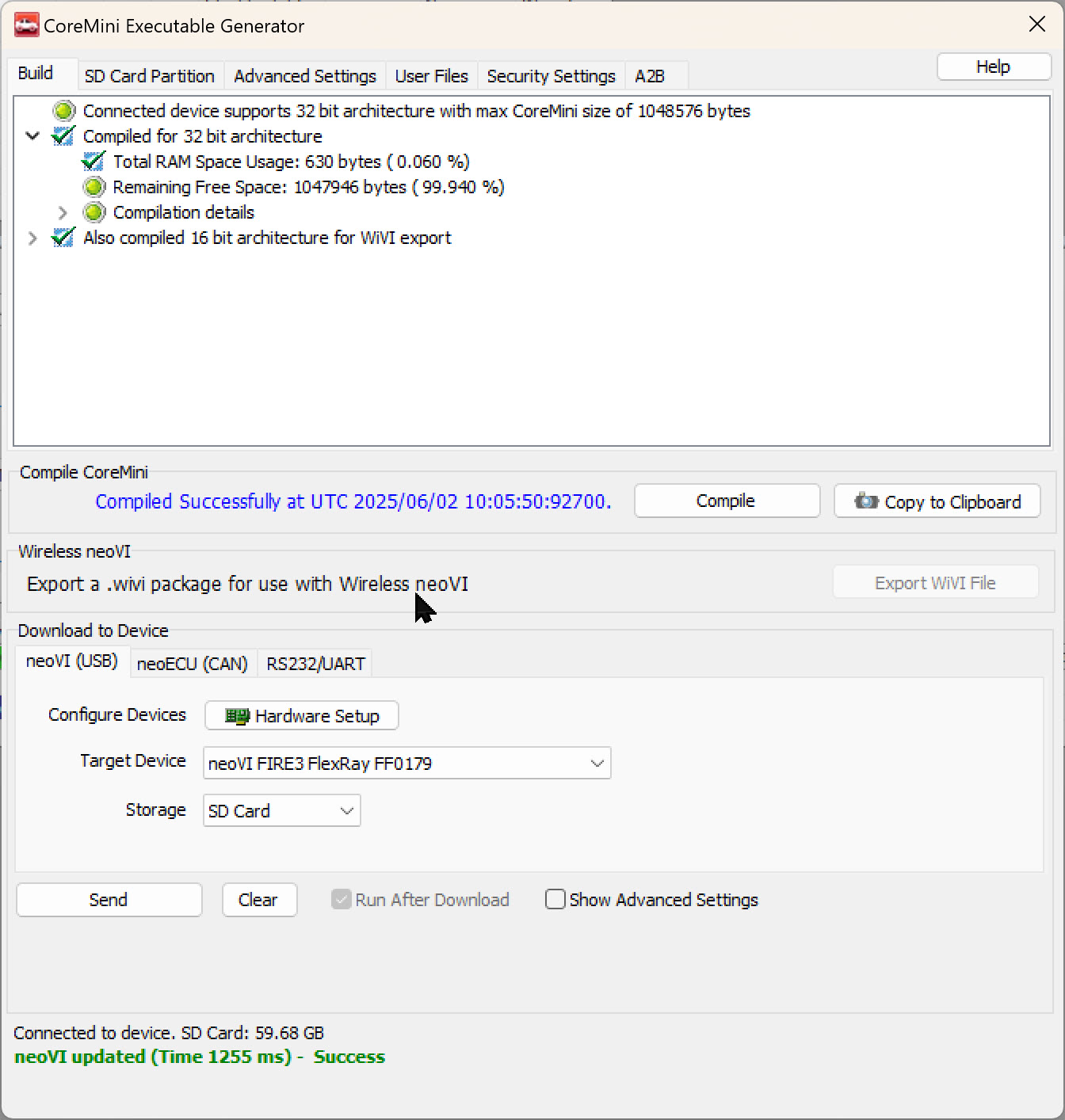Expand the Compilation details node
The width and height of the screenshot is (1065, 1120).
pyautogui.click(x=63, y=212)
